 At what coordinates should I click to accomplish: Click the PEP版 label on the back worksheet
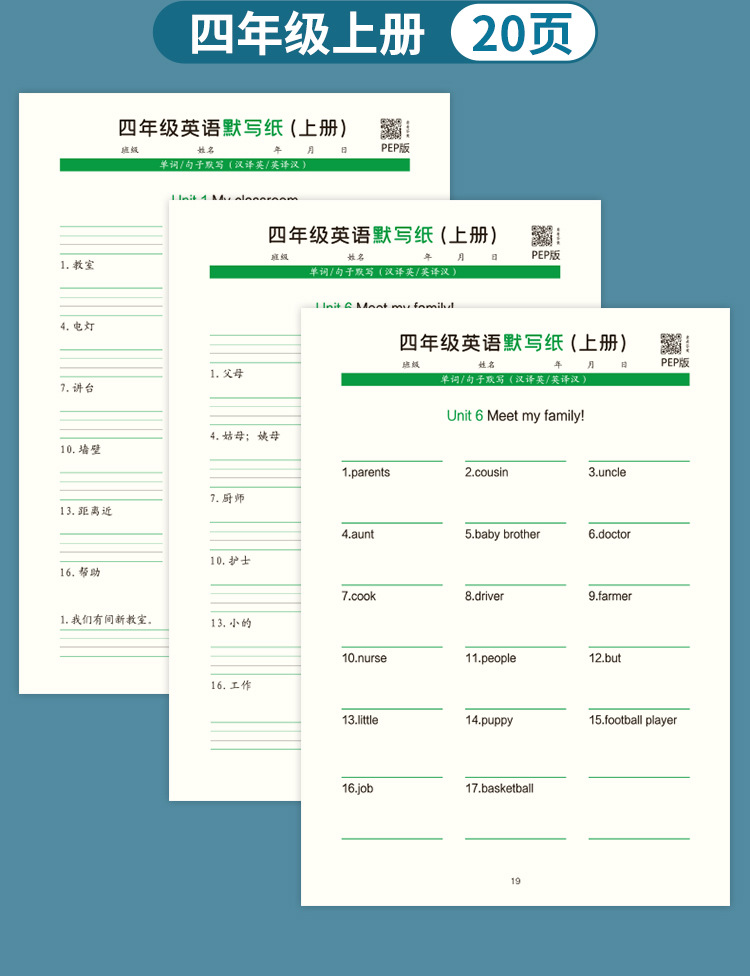click(x=395, y=148)
